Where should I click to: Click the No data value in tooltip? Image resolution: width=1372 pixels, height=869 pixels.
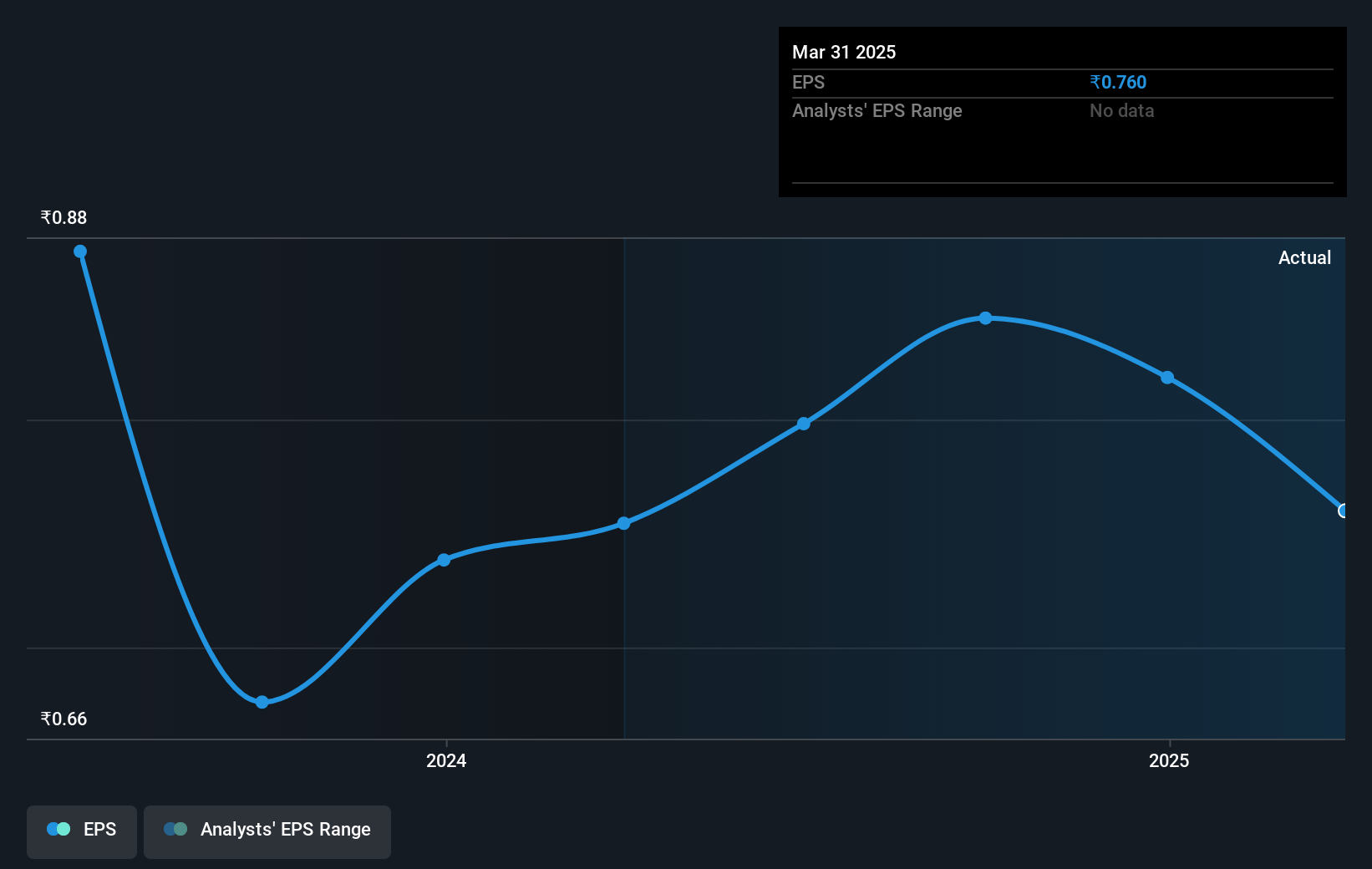coord(1121,110)
